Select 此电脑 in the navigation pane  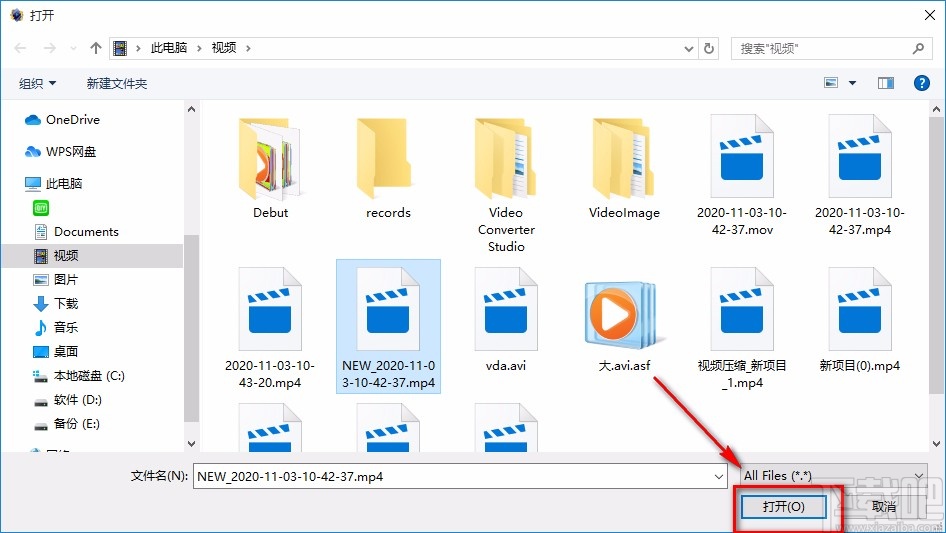pyautogui.click(x=53, y=184)
